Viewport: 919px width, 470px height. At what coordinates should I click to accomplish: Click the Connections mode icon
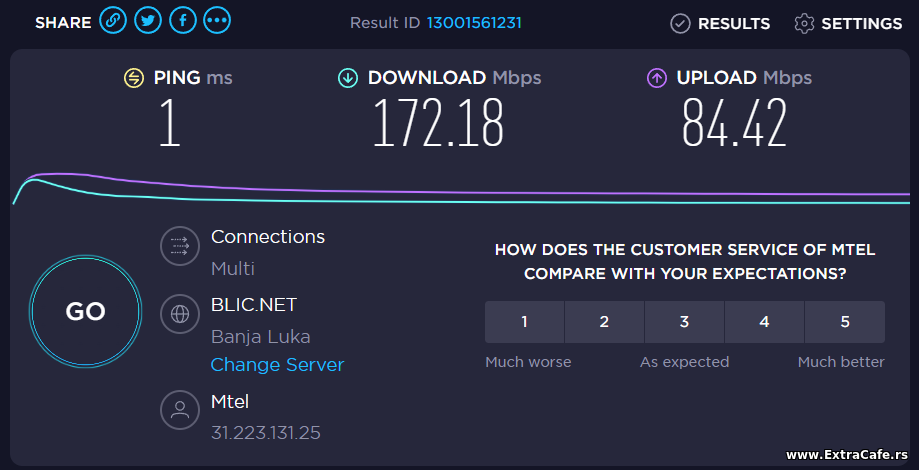[180, 246]
